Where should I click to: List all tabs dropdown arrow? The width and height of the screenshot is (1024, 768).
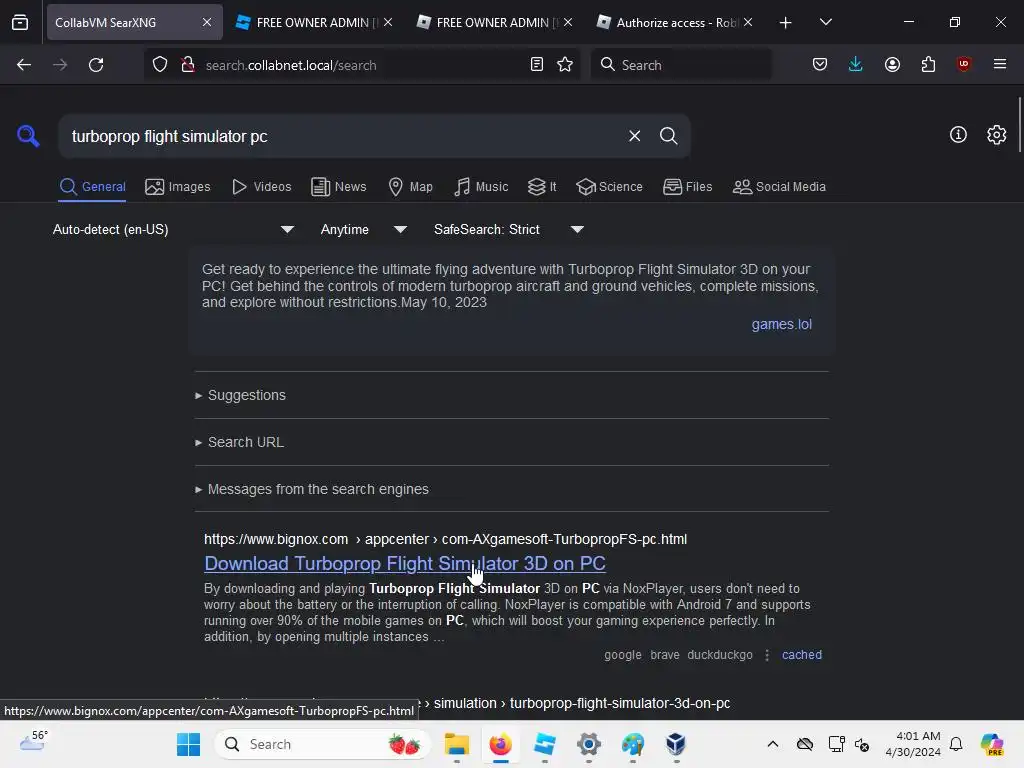pos(825,22)
